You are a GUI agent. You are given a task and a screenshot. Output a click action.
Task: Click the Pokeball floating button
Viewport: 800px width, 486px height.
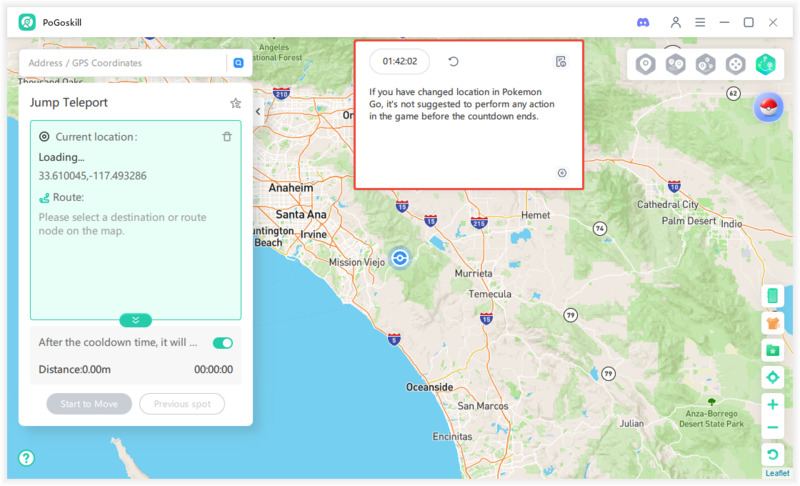pyautogui.click(x=768, y=107)
